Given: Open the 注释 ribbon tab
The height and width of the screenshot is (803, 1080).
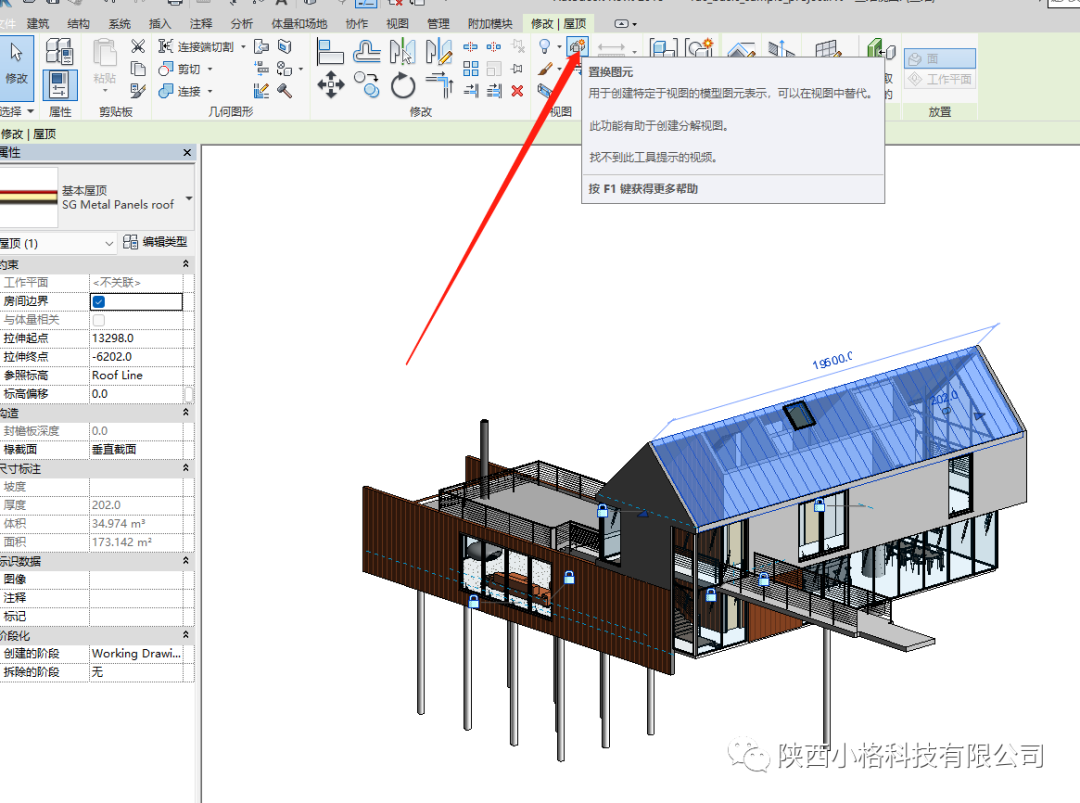Looking at the screenshot, I should 200,23.
